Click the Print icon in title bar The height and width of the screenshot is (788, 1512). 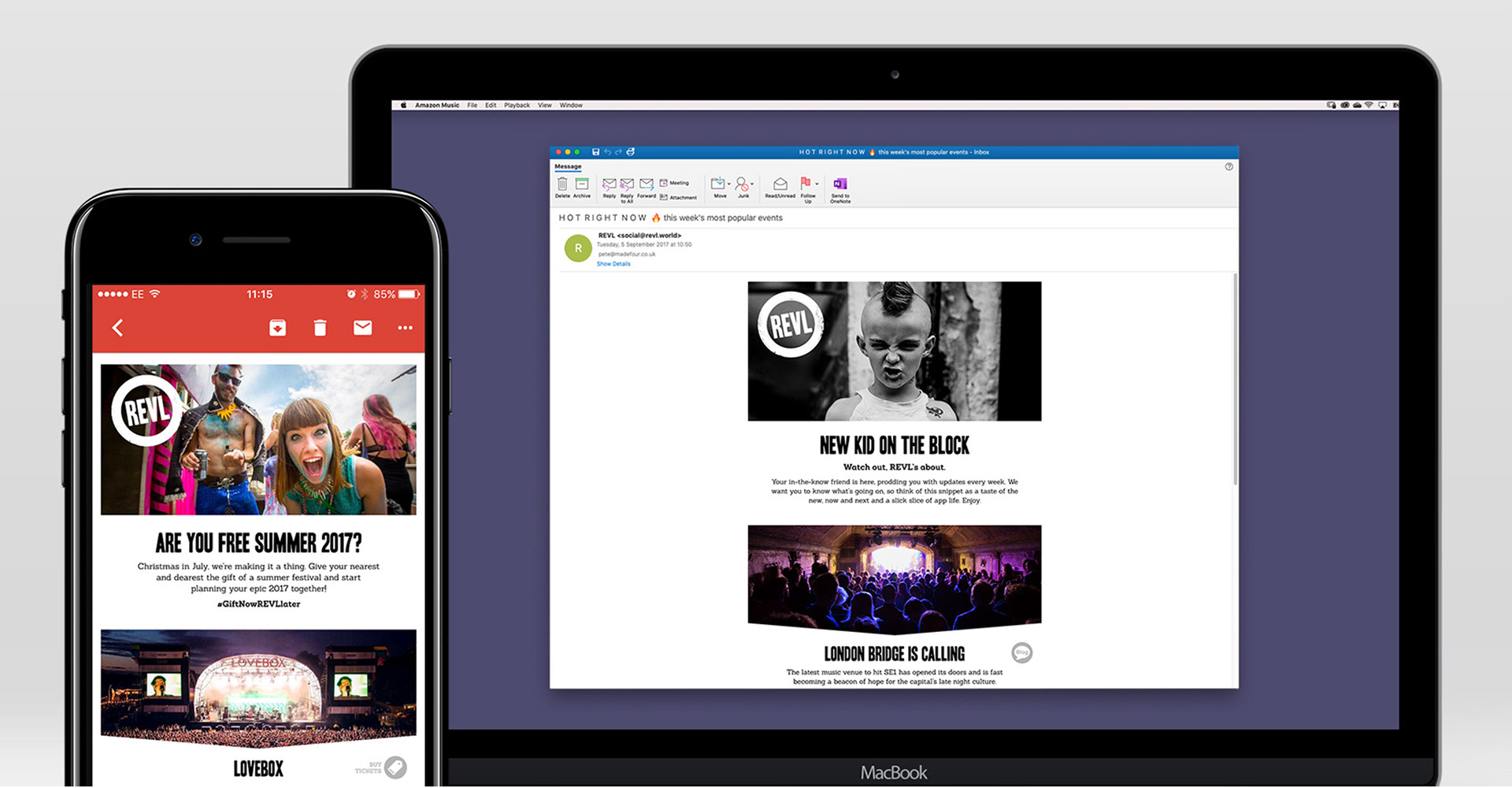pyautogui.click(x=630, y=152)
